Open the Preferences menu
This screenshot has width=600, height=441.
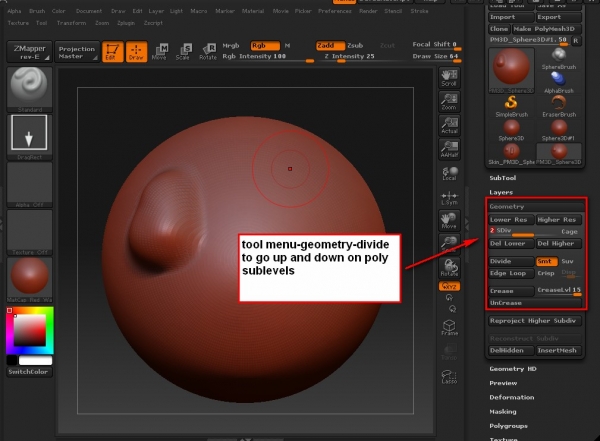(334, 11)
